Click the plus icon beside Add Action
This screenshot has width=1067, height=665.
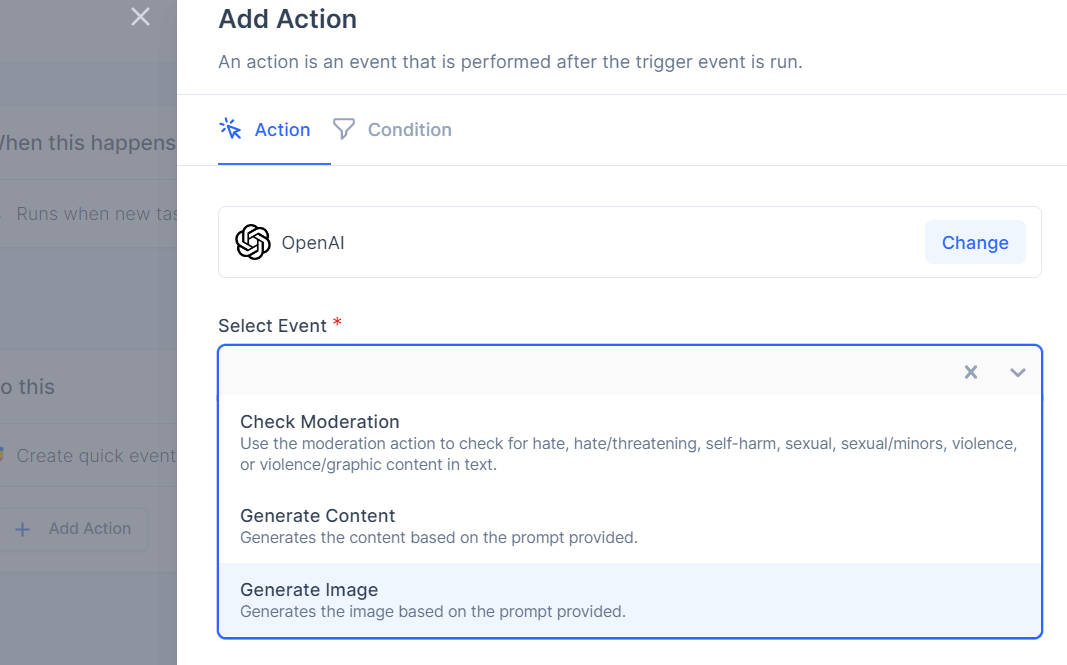(x=22, y=530)
